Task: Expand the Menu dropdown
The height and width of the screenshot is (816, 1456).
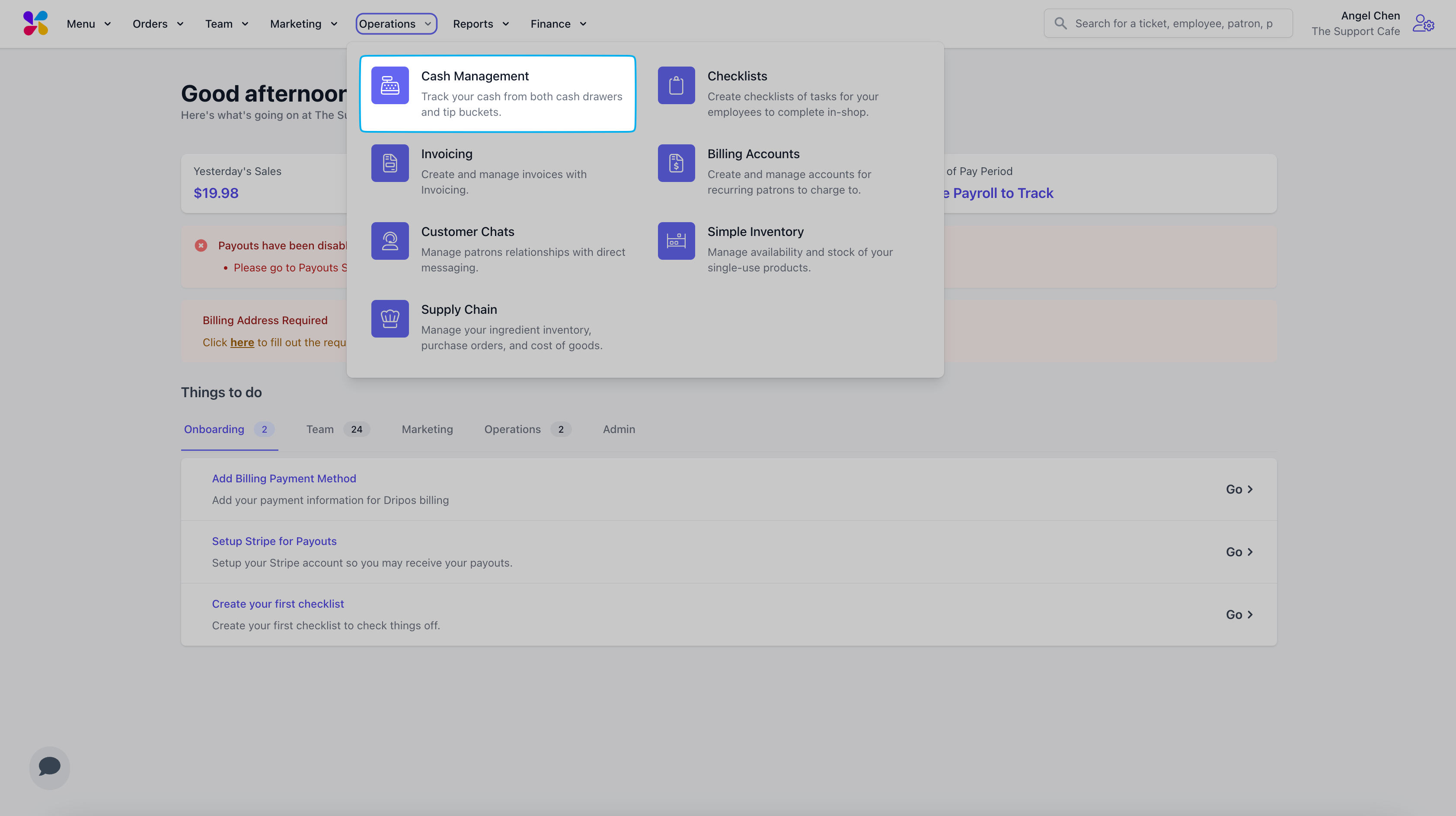Action: pyautogui.click(x=89, y=24)
